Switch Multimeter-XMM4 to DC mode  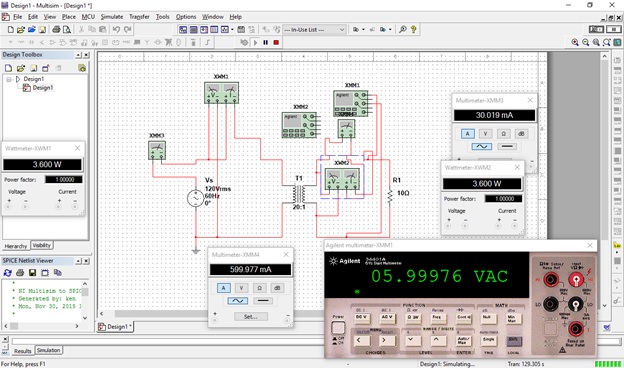pyautogui.click(x=263, y=301)
